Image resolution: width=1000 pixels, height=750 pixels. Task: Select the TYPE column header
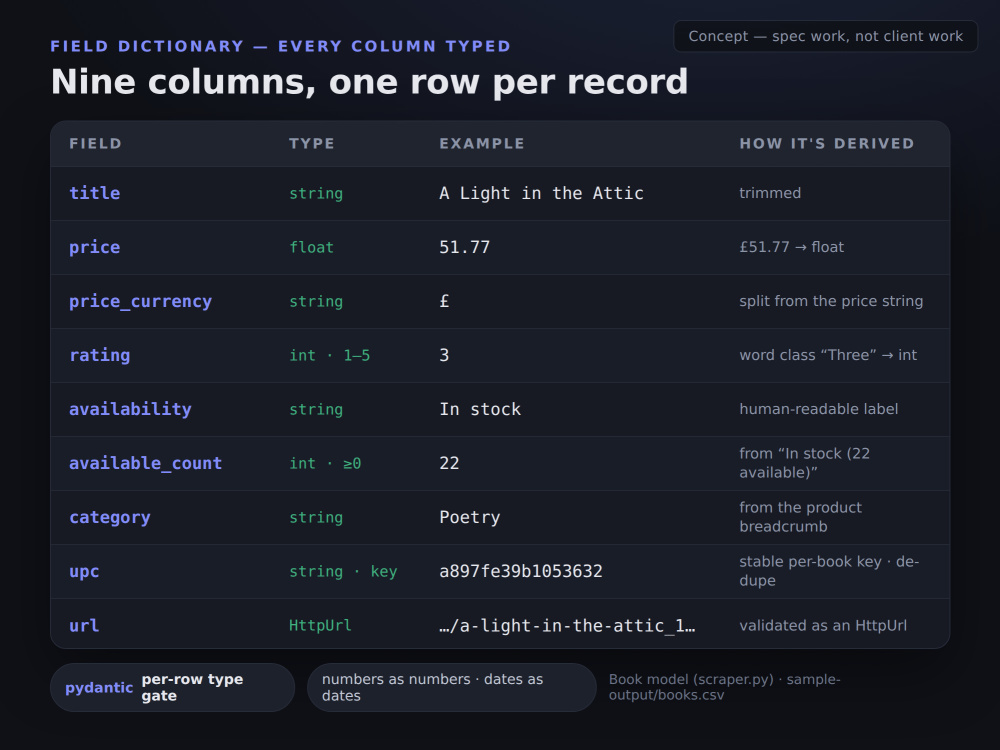tap(312, 143)
